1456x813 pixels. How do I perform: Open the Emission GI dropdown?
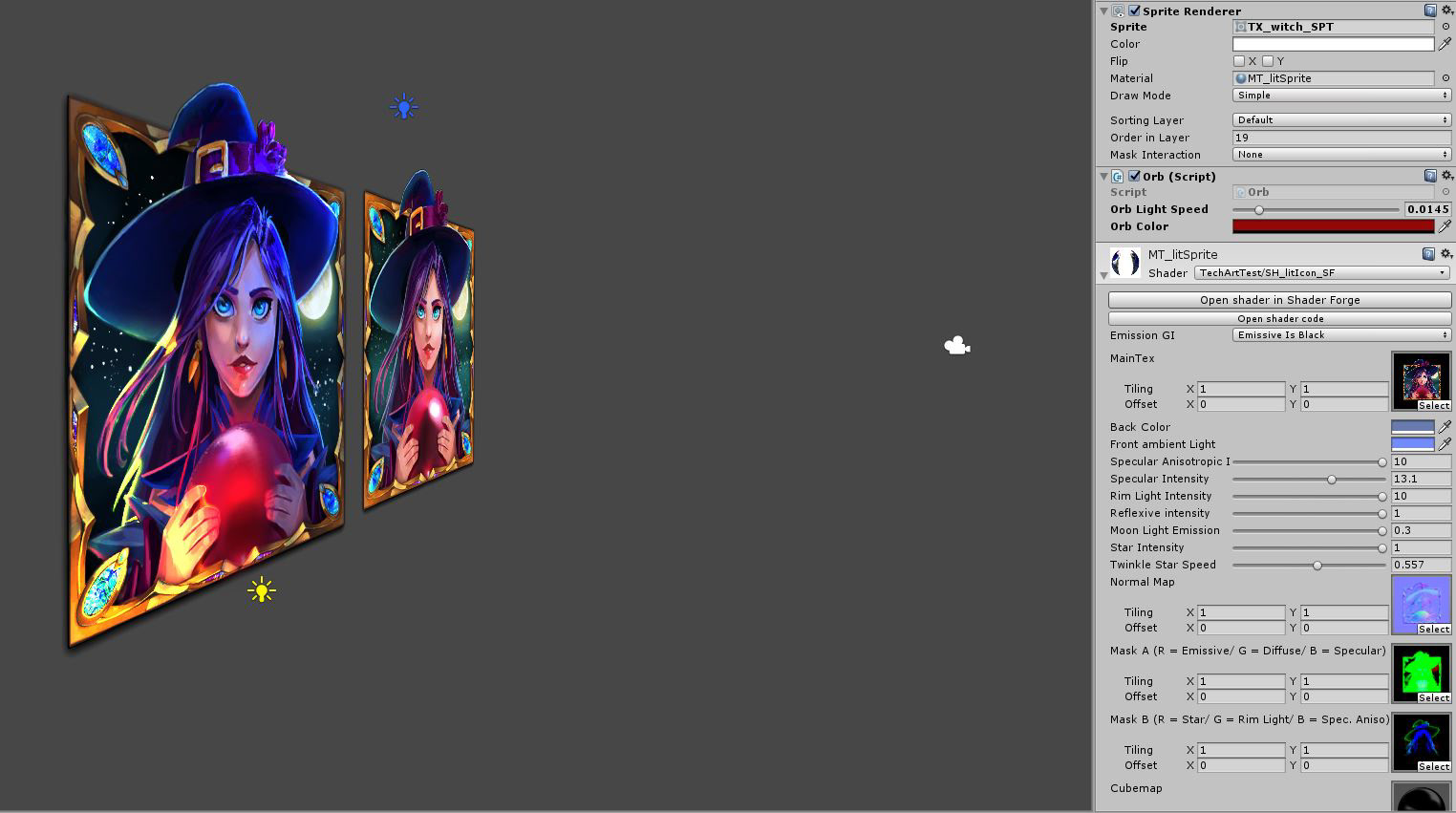1341,335
